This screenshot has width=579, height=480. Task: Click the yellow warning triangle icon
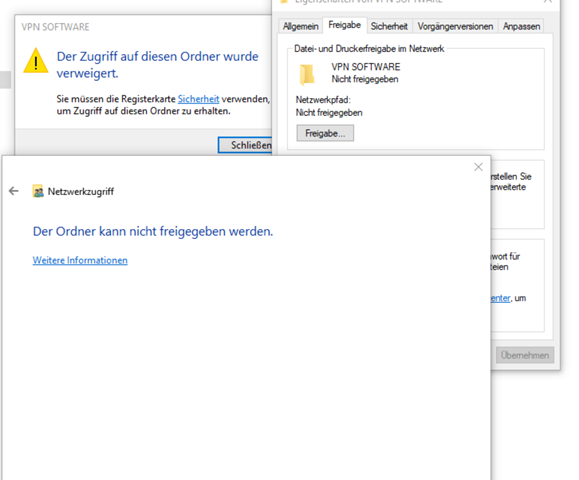(x=35, y=61)
